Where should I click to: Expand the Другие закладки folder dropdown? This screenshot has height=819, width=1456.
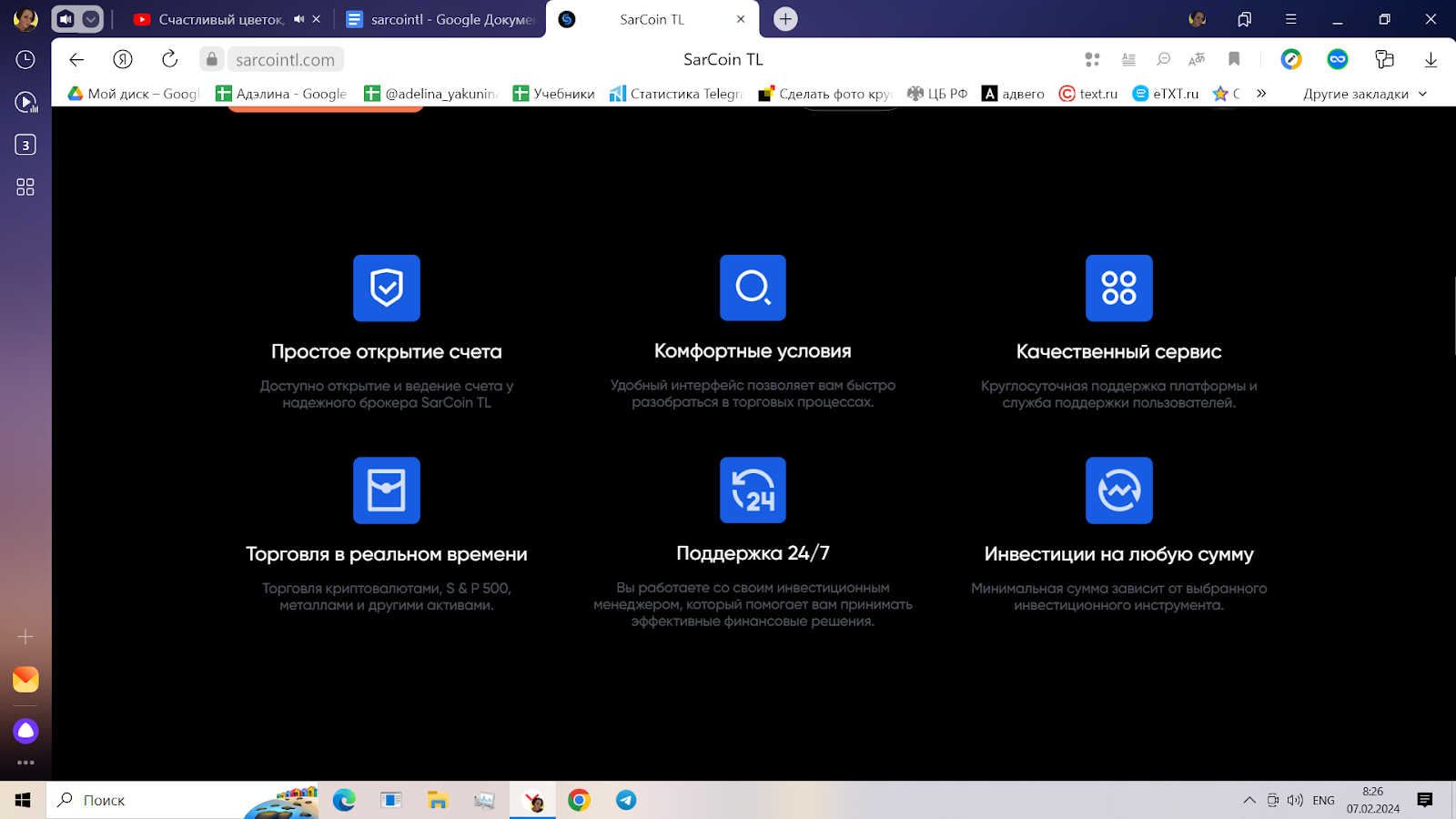pyautogui.click(x=1365, y=94)
